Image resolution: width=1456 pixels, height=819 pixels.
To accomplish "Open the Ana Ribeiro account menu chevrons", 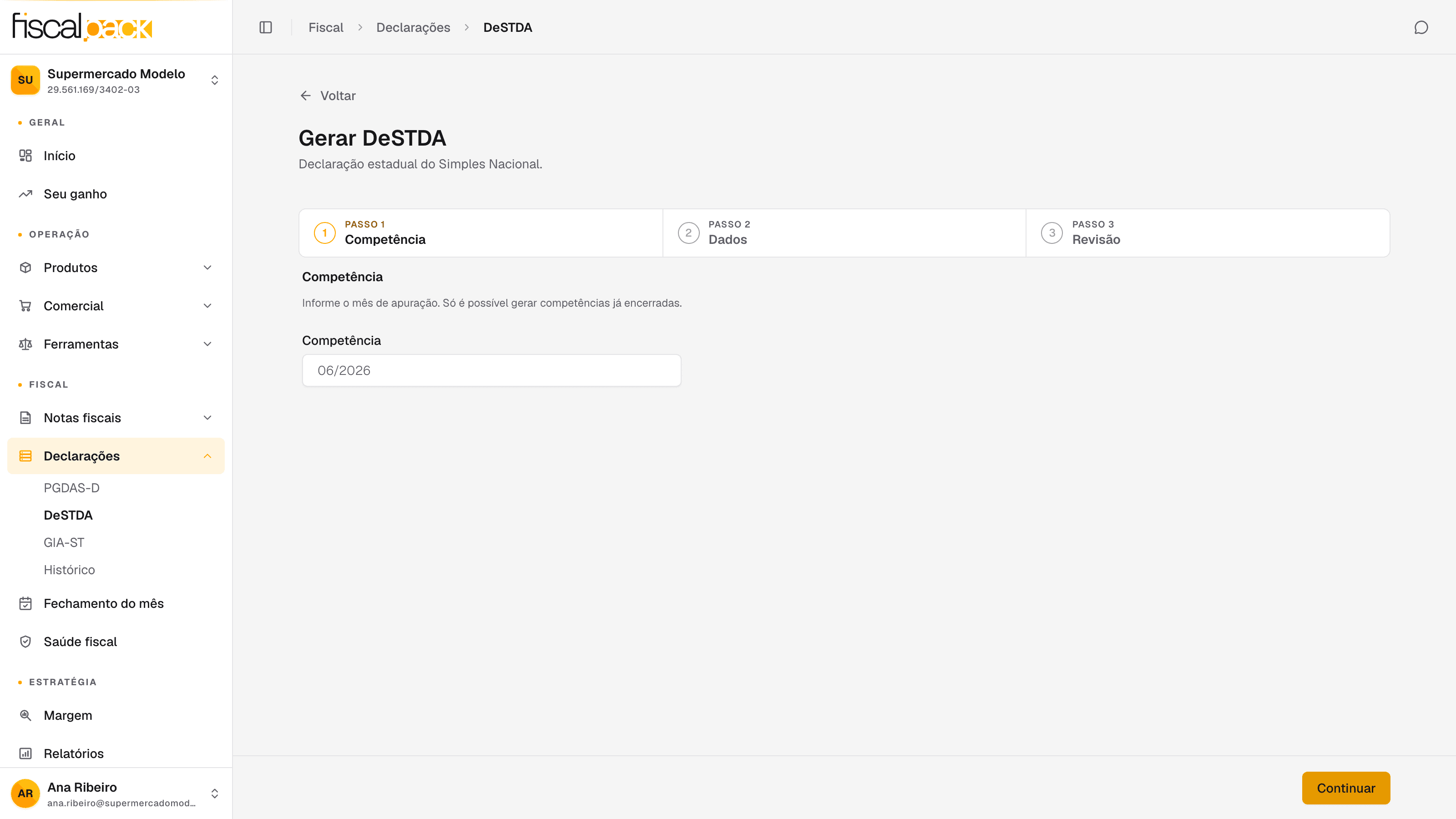I will 215,794.
